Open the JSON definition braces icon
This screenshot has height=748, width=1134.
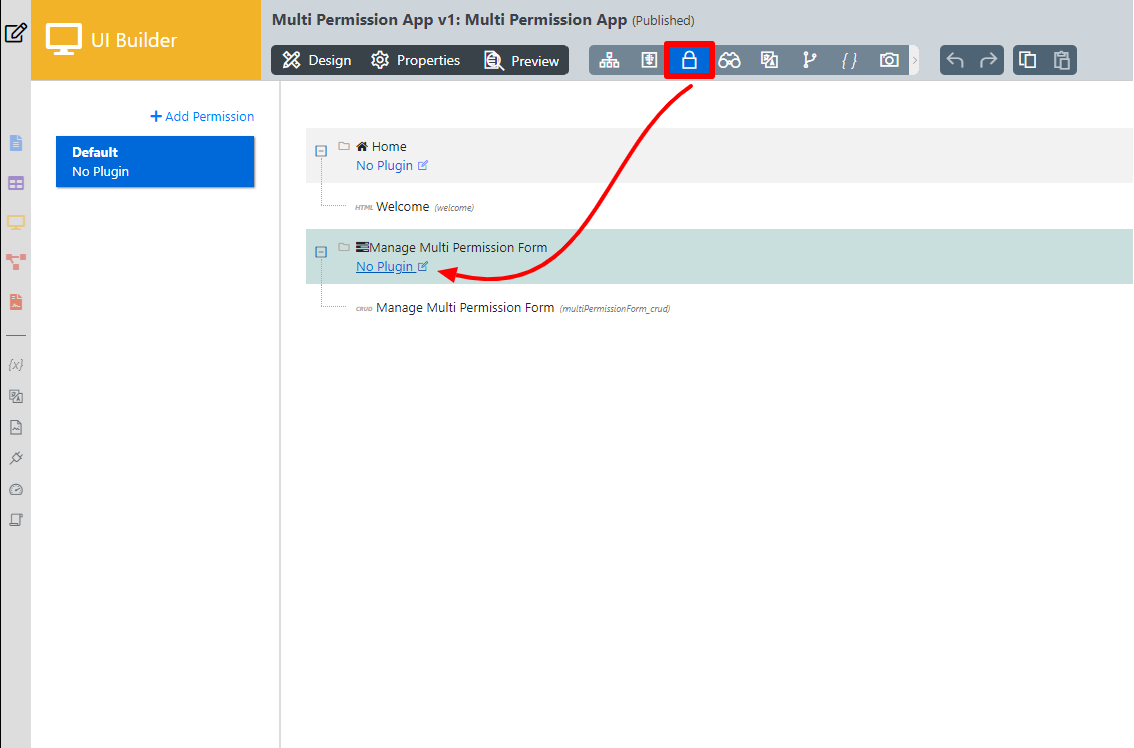[849, 60]
